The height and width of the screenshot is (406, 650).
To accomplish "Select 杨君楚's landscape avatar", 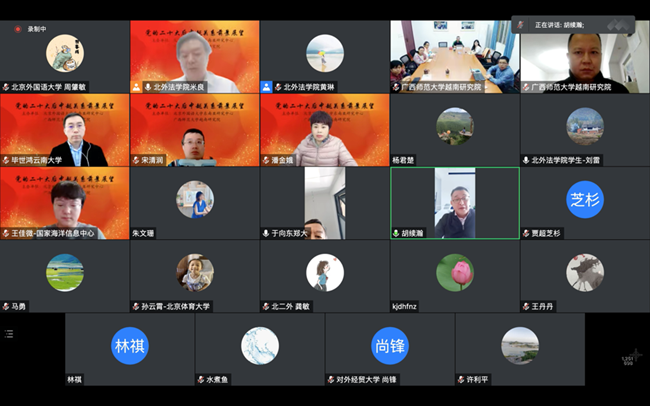I will [x=455, y=126].
